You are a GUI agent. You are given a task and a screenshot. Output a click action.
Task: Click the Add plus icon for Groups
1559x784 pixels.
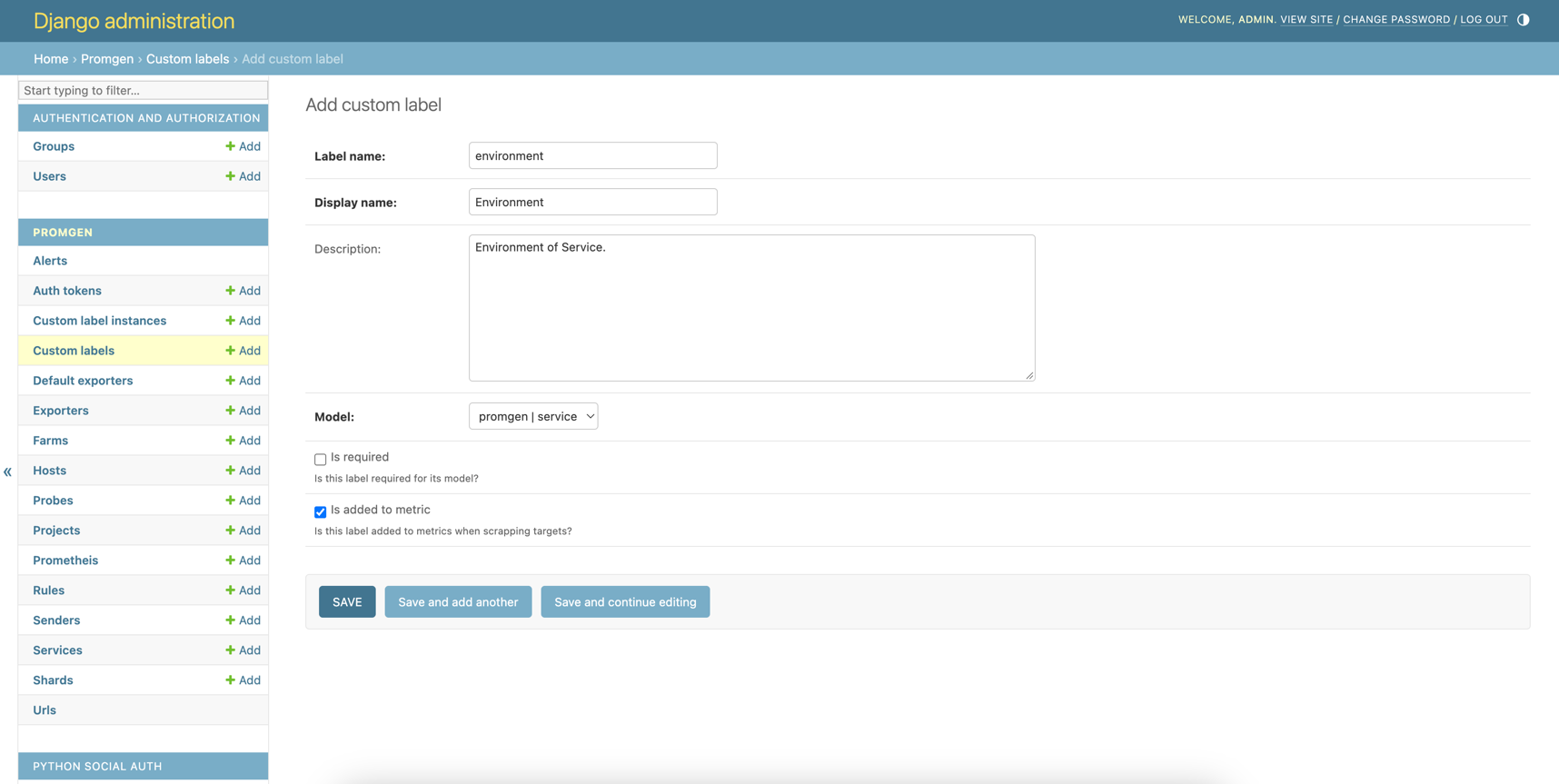coord(230,146)
